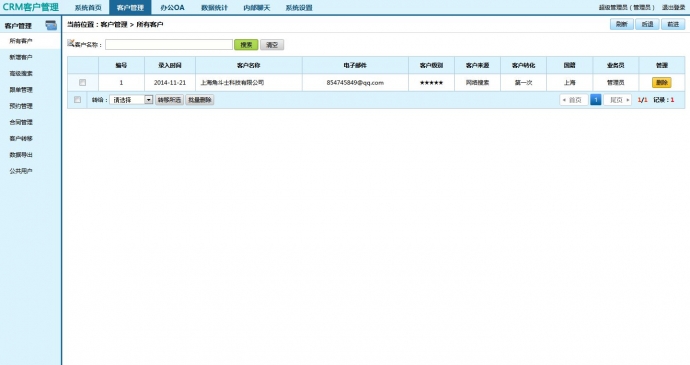Viewport: 690px width, 365px height.
Task: Select the 客户管理 top tab
Action: [x=130, y=7]
